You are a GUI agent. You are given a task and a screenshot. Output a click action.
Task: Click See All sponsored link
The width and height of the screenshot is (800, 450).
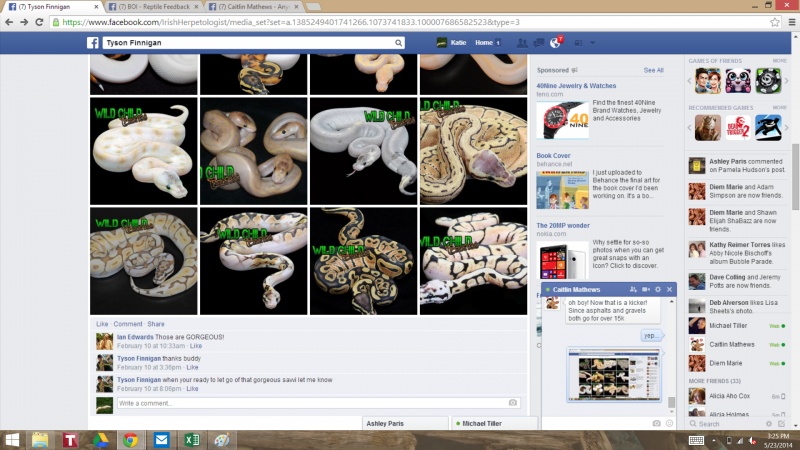pyautogui.click(x=653, y=70)
